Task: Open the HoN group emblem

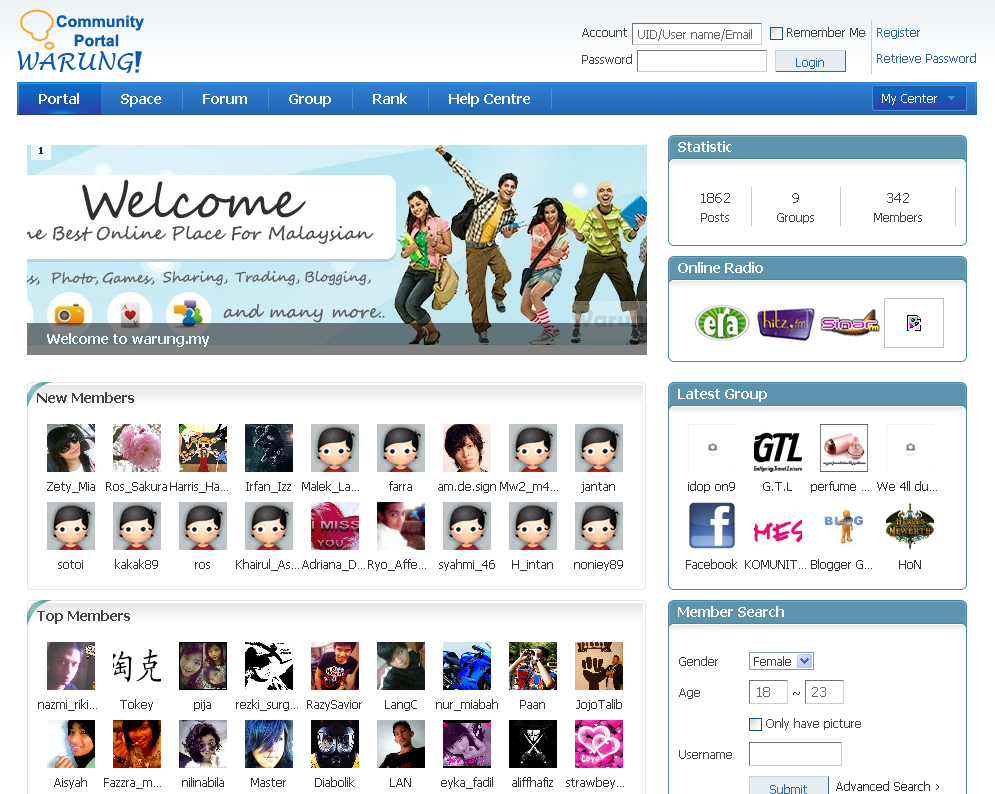Action: tap(909, 526)
